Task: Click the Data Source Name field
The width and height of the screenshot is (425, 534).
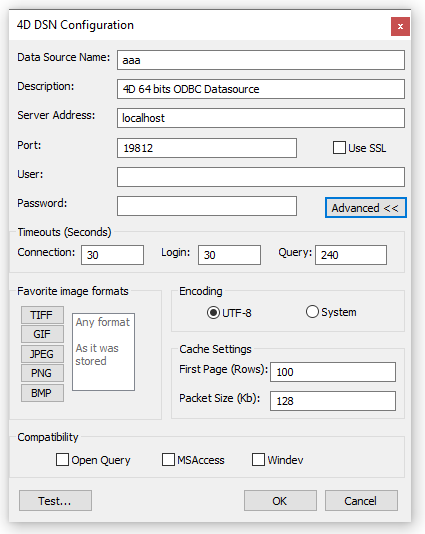Action: [261, 60]
